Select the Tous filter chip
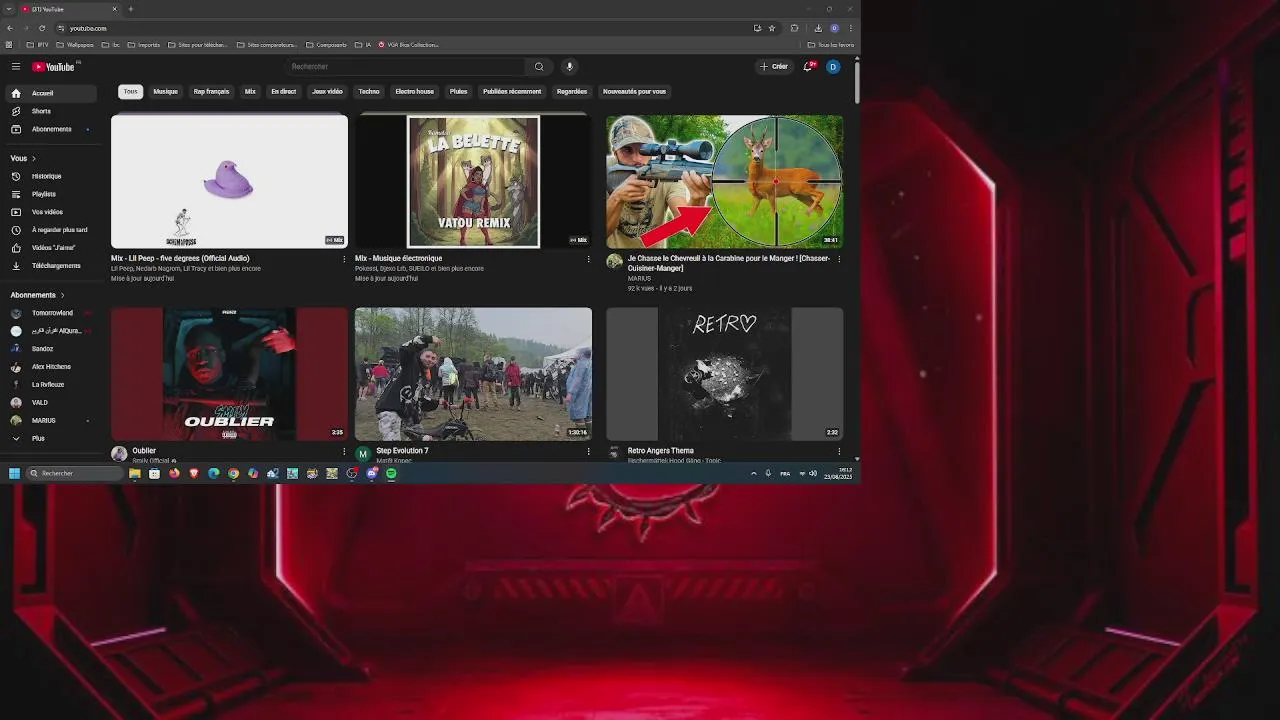The width and height of the screenshot is (1280, 720). click(x=130, y=91)
